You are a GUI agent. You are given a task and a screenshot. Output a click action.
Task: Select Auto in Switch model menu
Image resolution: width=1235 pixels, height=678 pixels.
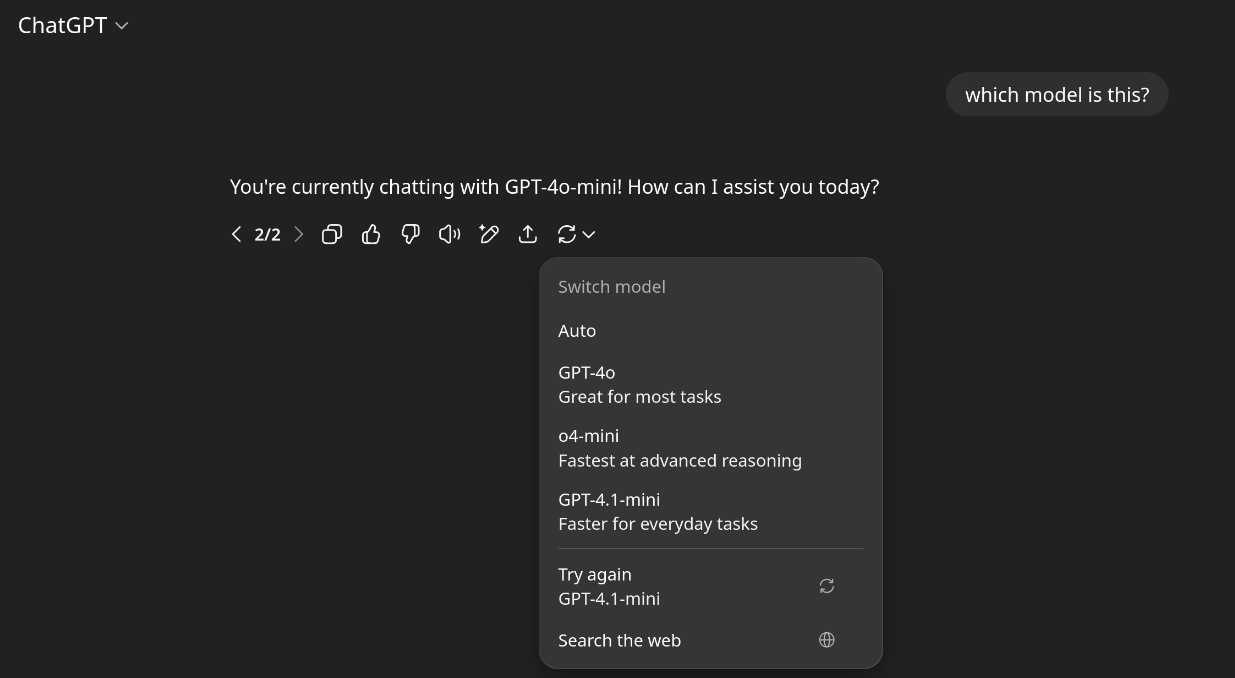pos(577,331)
